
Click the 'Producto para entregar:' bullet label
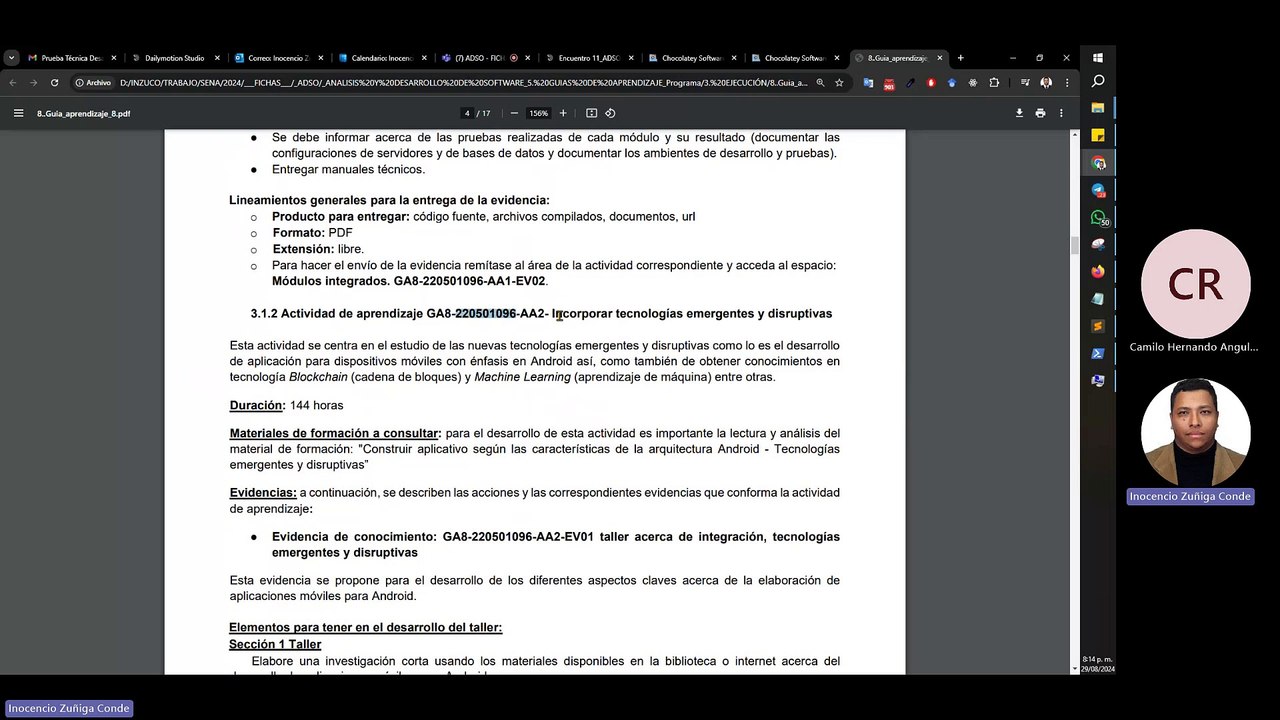(341, 216)
